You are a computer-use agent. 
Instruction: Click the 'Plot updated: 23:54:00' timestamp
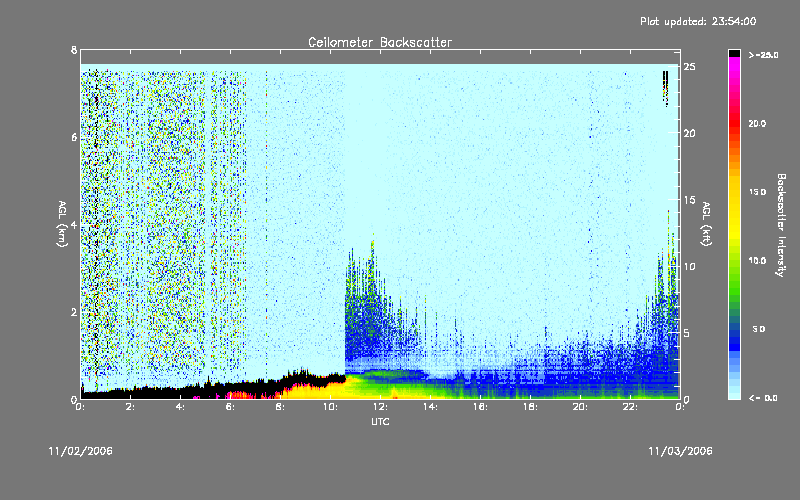click(x=698, y=21)
